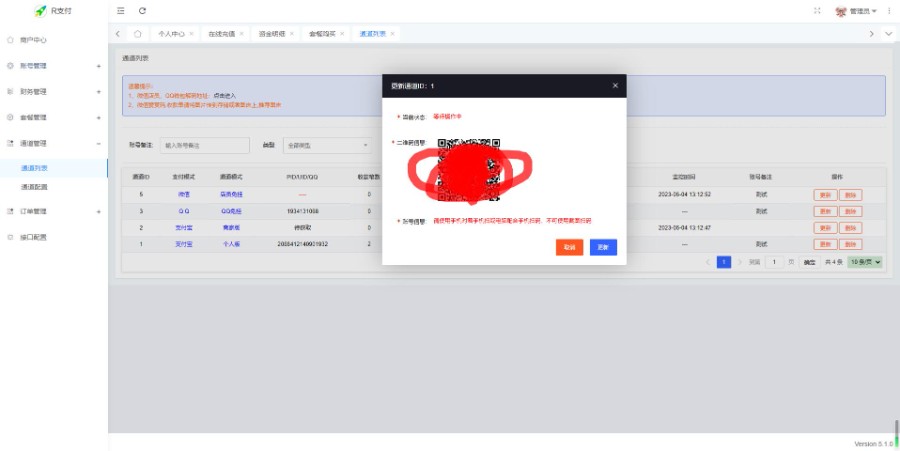Open the tabs options chevron dropdown
900x451 pixels.
coord(889,34)
